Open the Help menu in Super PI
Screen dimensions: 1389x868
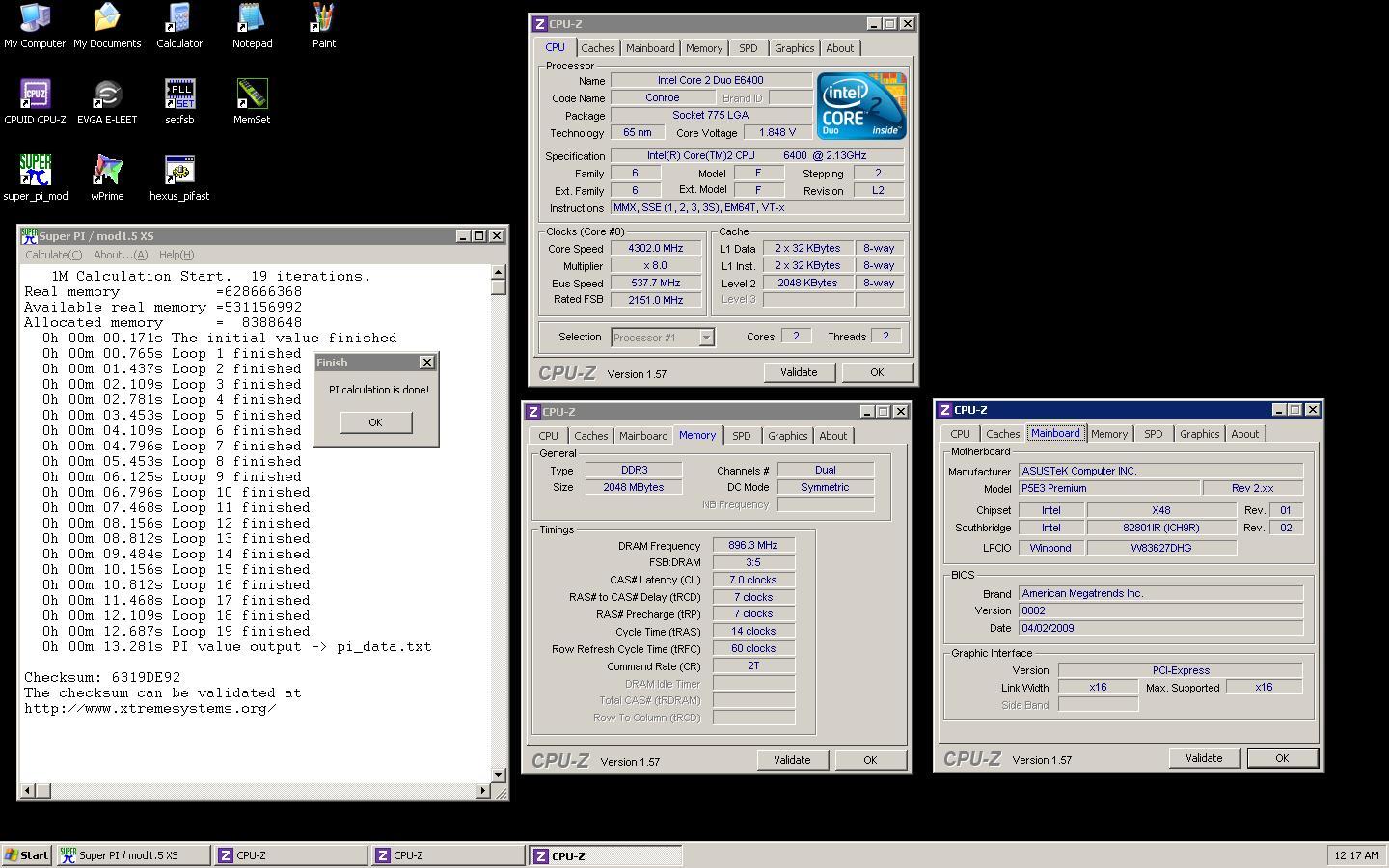click(x=177, y=255)
